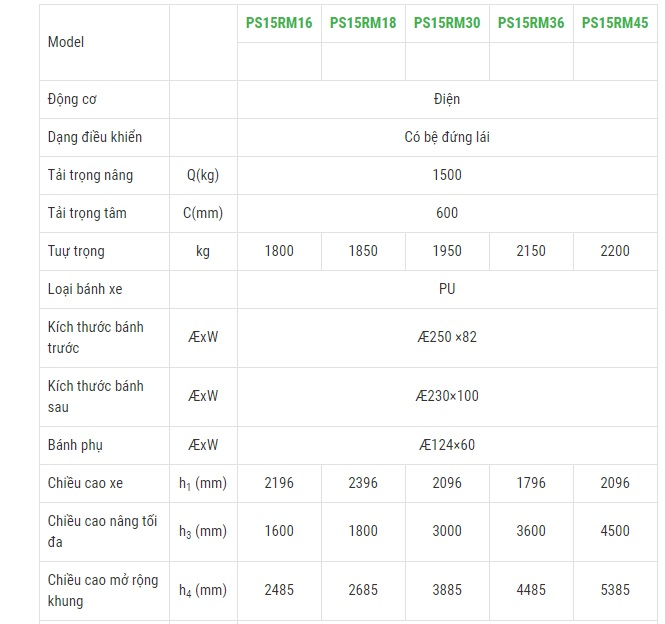Click the Model row label

[66, 42]
